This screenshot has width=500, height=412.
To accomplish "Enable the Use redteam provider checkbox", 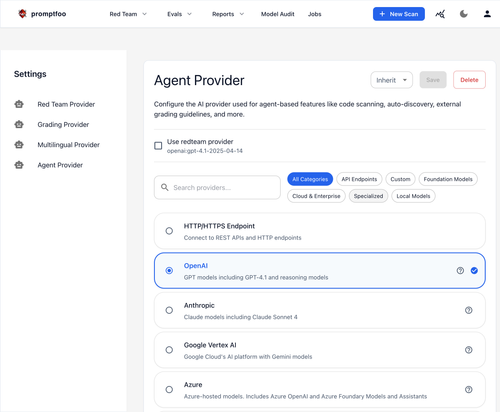I will 158,146.
